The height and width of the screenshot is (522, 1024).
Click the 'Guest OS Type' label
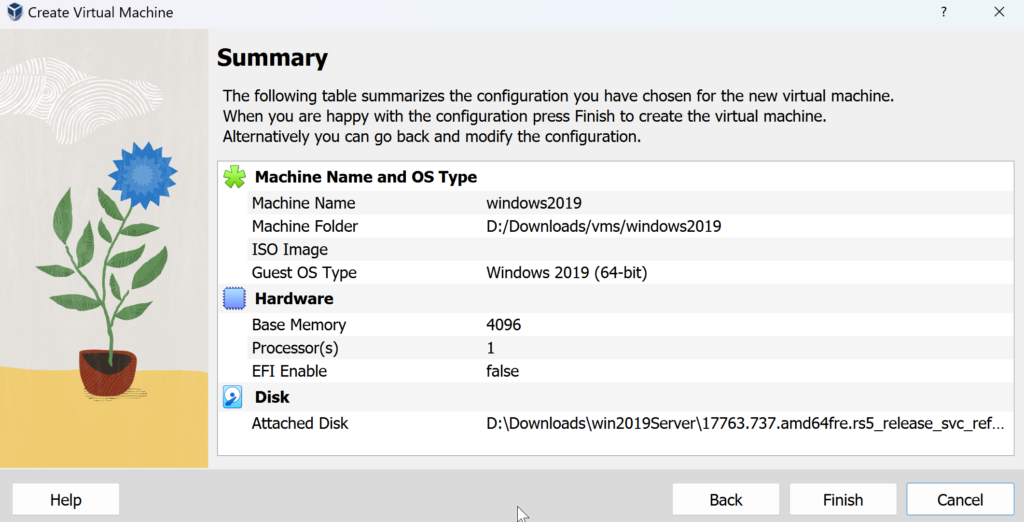pyautogui.click(x=304, y=273)
